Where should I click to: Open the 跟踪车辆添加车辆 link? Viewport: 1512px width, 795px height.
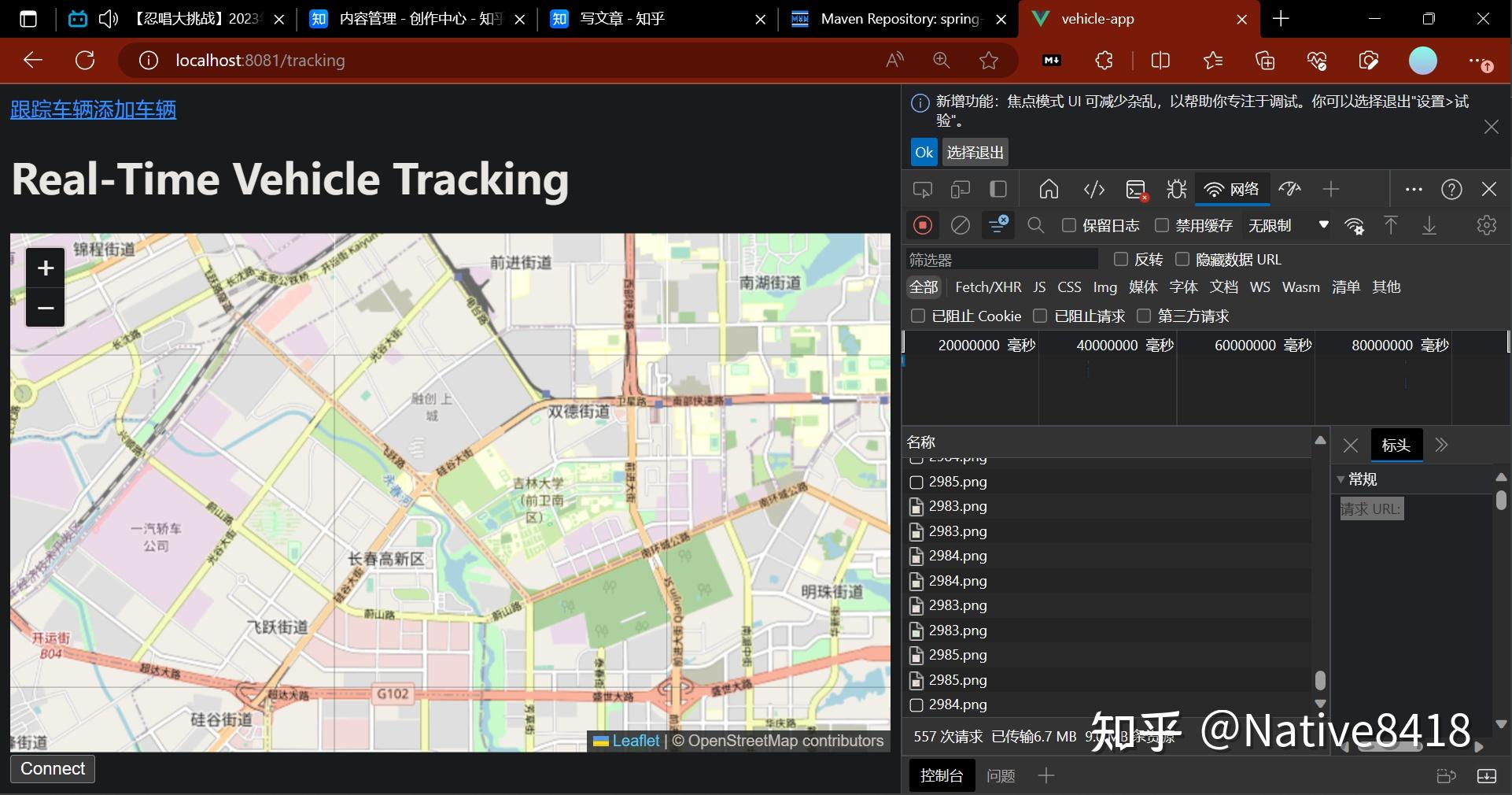point(92,109)
